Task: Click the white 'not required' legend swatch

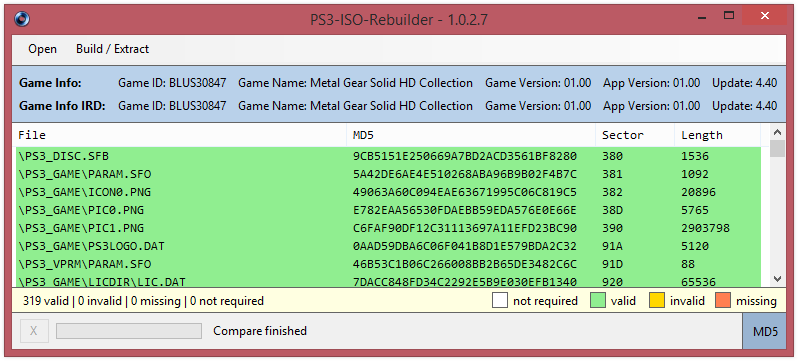Action: 500,301
